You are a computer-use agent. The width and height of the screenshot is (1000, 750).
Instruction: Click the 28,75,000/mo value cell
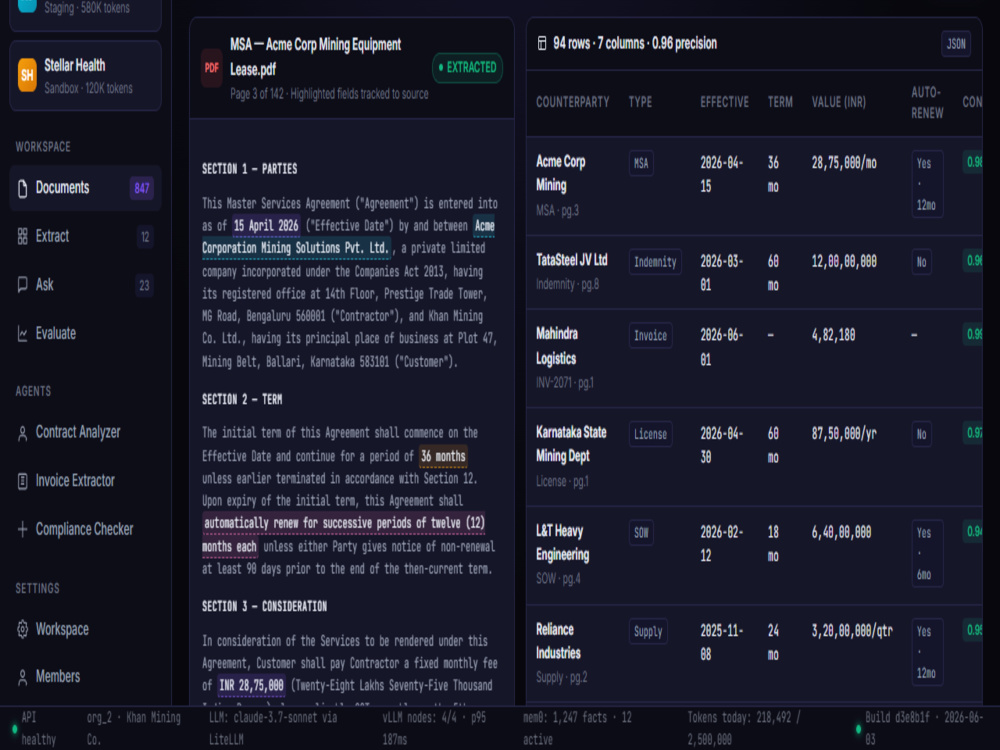pyautogui.click(x=844, y=163)
